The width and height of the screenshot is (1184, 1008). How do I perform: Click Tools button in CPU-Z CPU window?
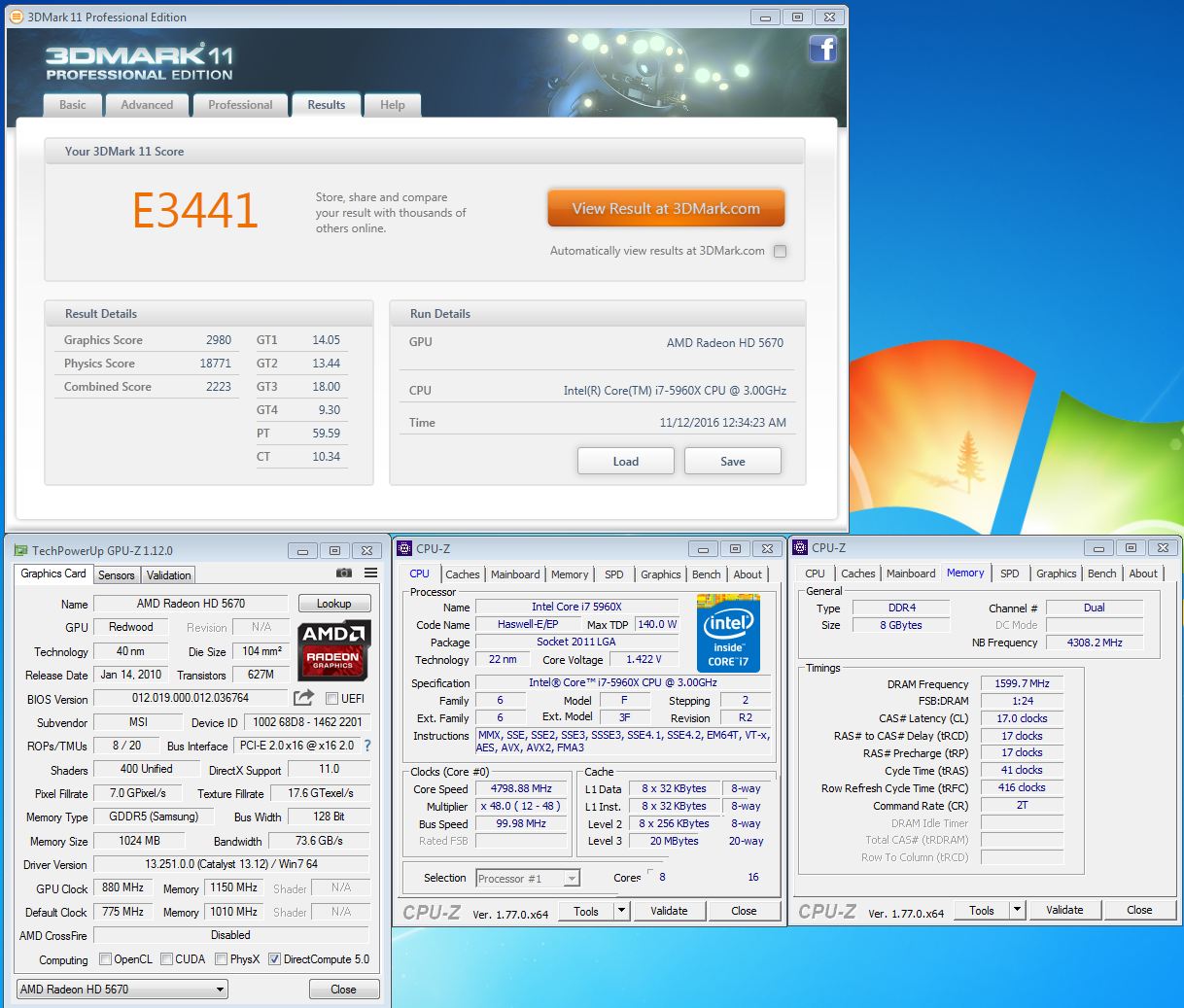click(586, 911)
